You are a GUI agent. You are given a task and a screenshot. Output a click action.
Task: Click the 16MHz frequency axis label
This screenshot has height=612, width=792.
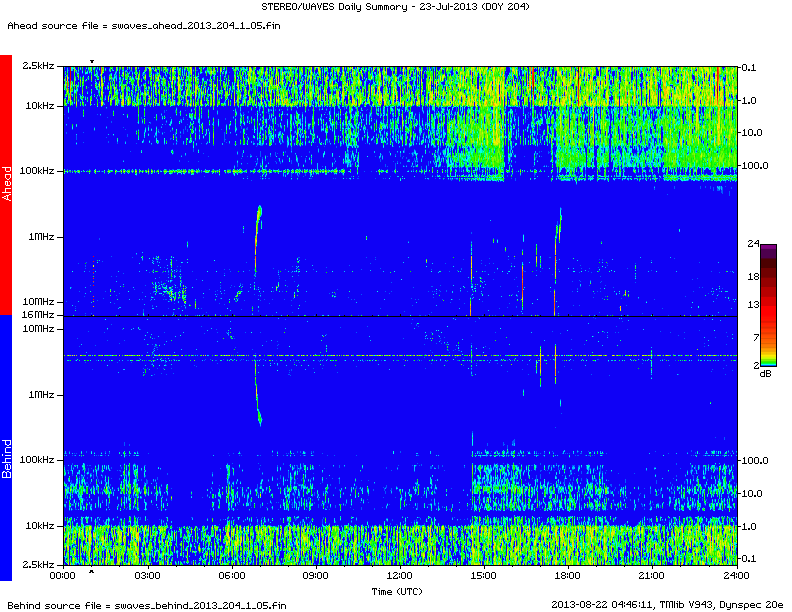[38, 316]
